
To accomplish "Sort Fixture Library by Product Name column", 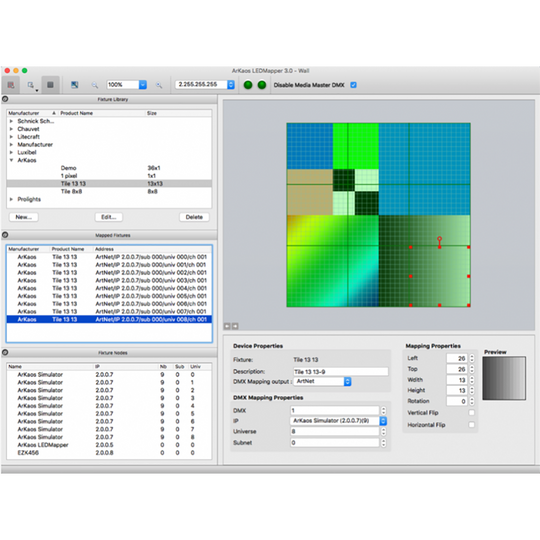I will (102, 113).
